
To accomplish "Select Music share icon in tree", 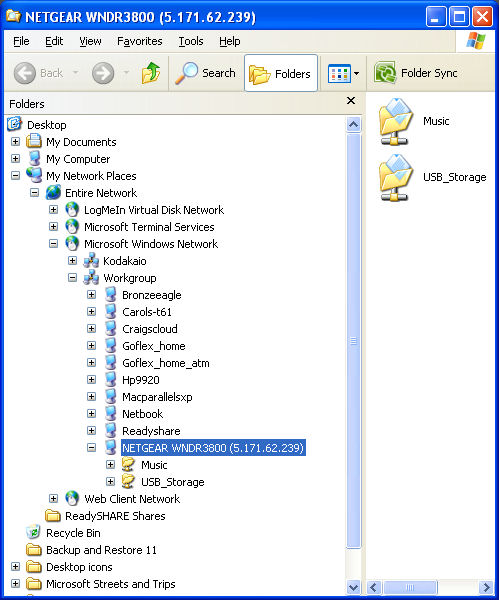I will [129, 464].
